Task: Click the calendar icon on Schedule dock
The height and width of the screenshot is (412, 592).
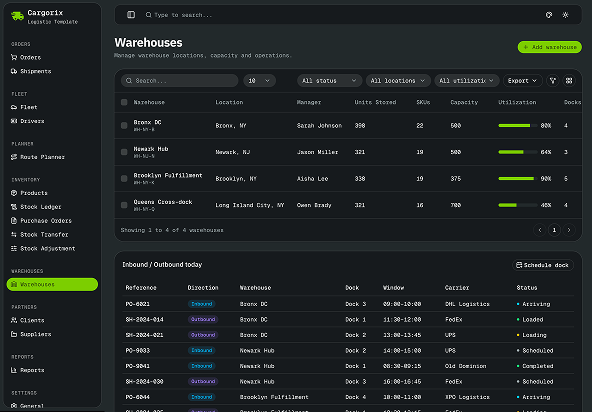Action: point(519,265)
